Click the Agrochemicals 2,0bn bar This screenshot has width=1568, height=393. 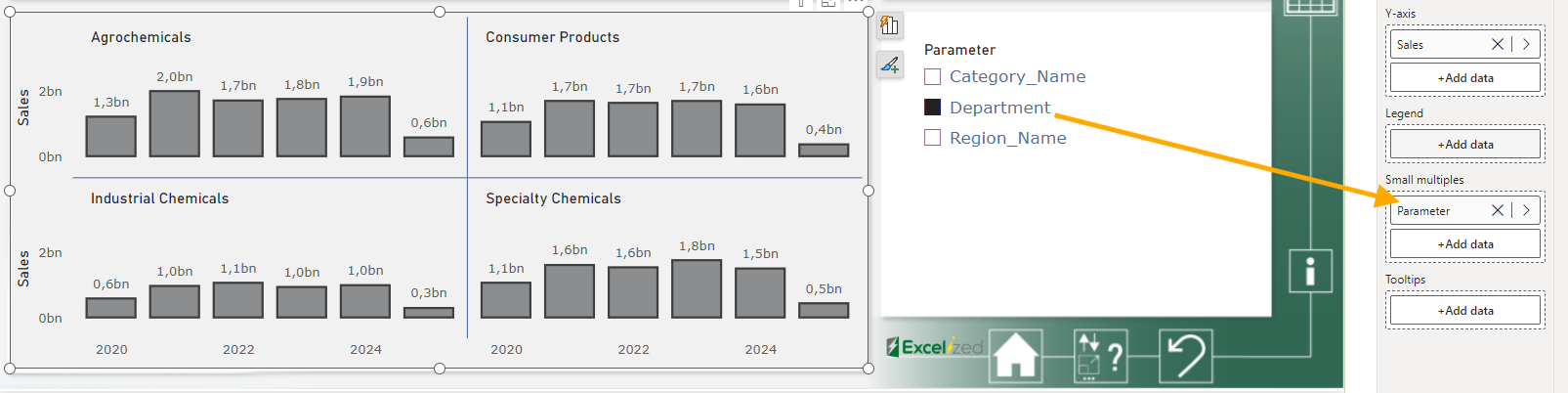[x=175, y=124]
